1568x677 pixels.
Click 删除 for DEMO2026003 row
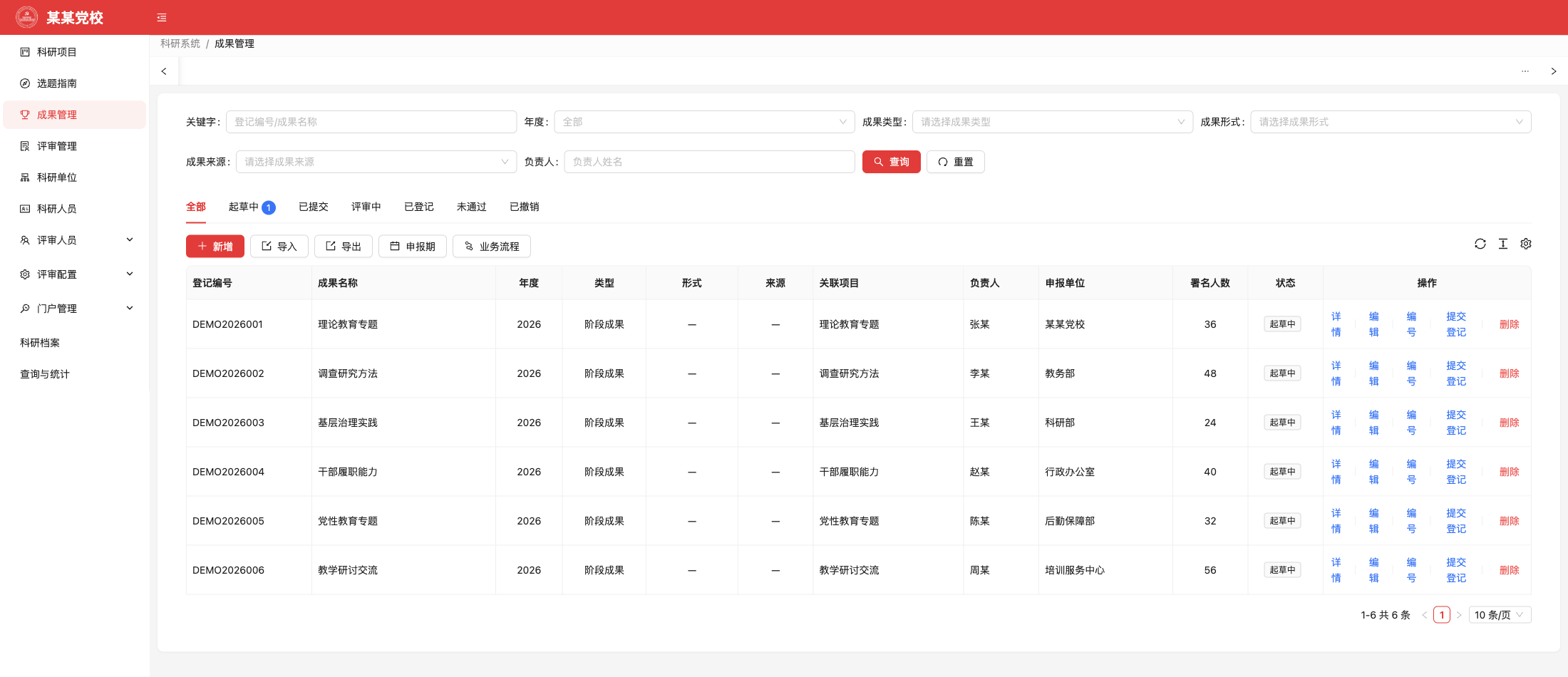1510,423
